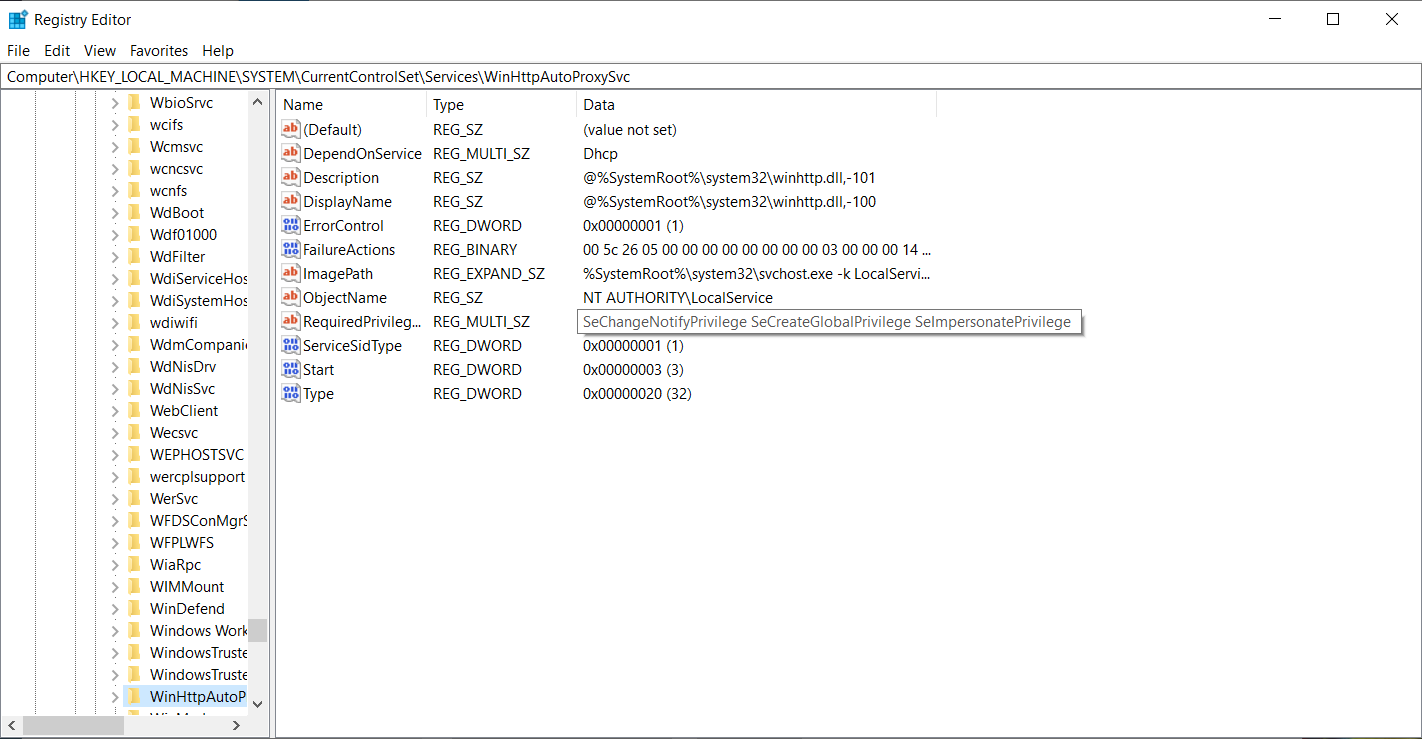Click the WdBoot folder icon
The width and height of the screenshot is (1422, 739).
click(135, 212)
